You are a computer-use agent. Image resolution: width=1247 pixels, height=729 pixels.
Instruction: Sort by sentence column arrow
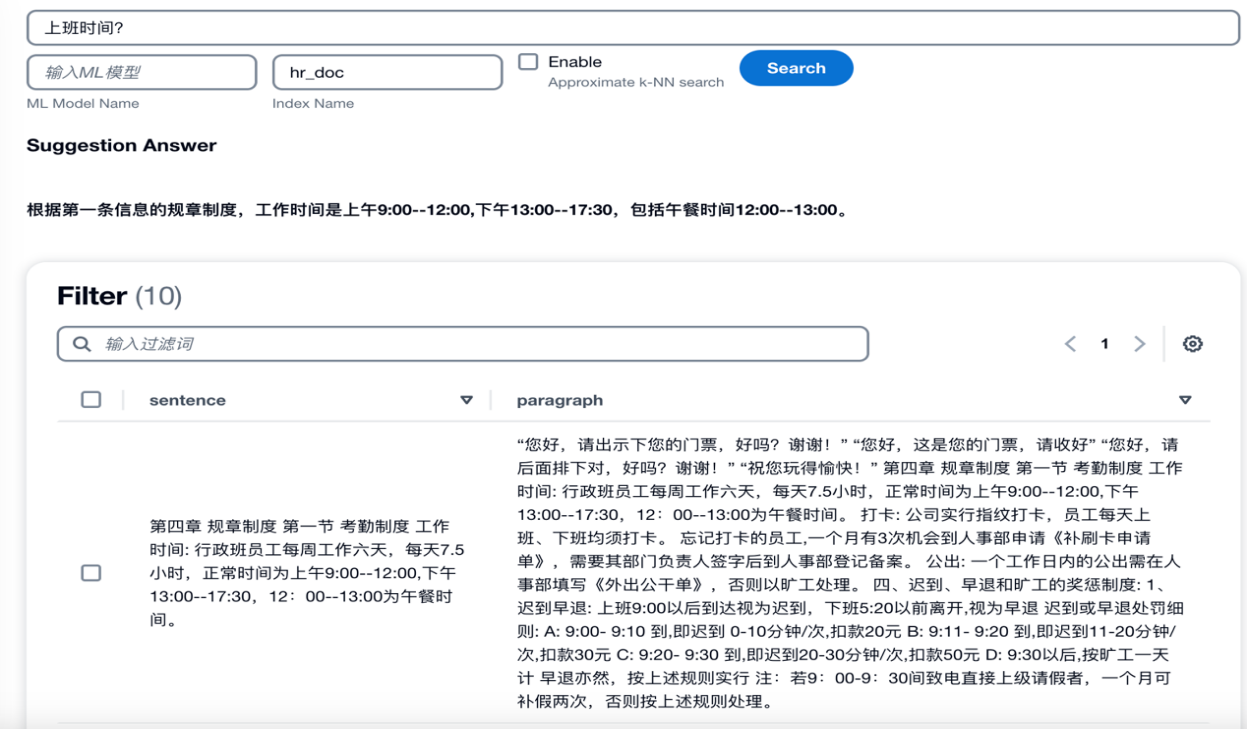click(x=466, y=400)
